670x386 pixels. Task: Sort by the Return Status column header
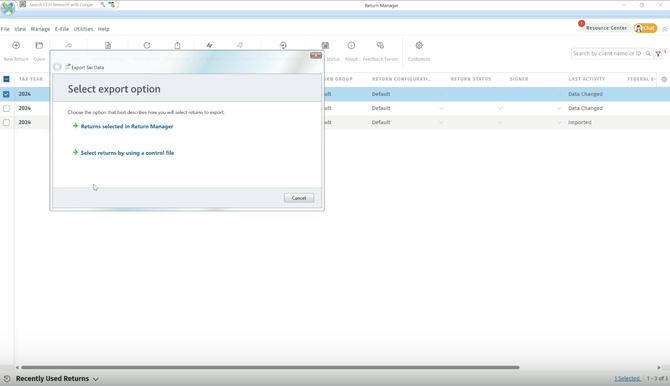(x=471, y=79)
